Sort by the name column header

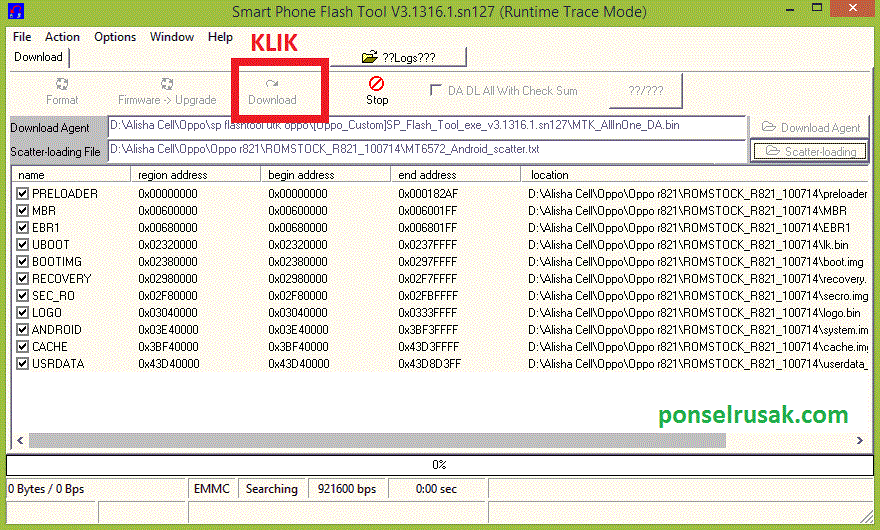[x=71, y=175]
